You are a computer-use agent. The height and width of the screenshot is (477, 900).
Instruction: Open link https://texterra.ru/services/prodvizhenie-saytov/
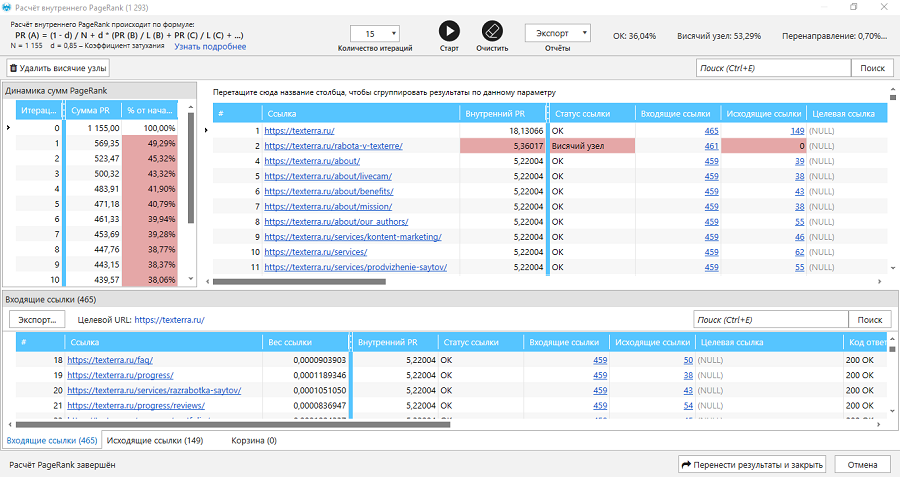pos(356,267)
